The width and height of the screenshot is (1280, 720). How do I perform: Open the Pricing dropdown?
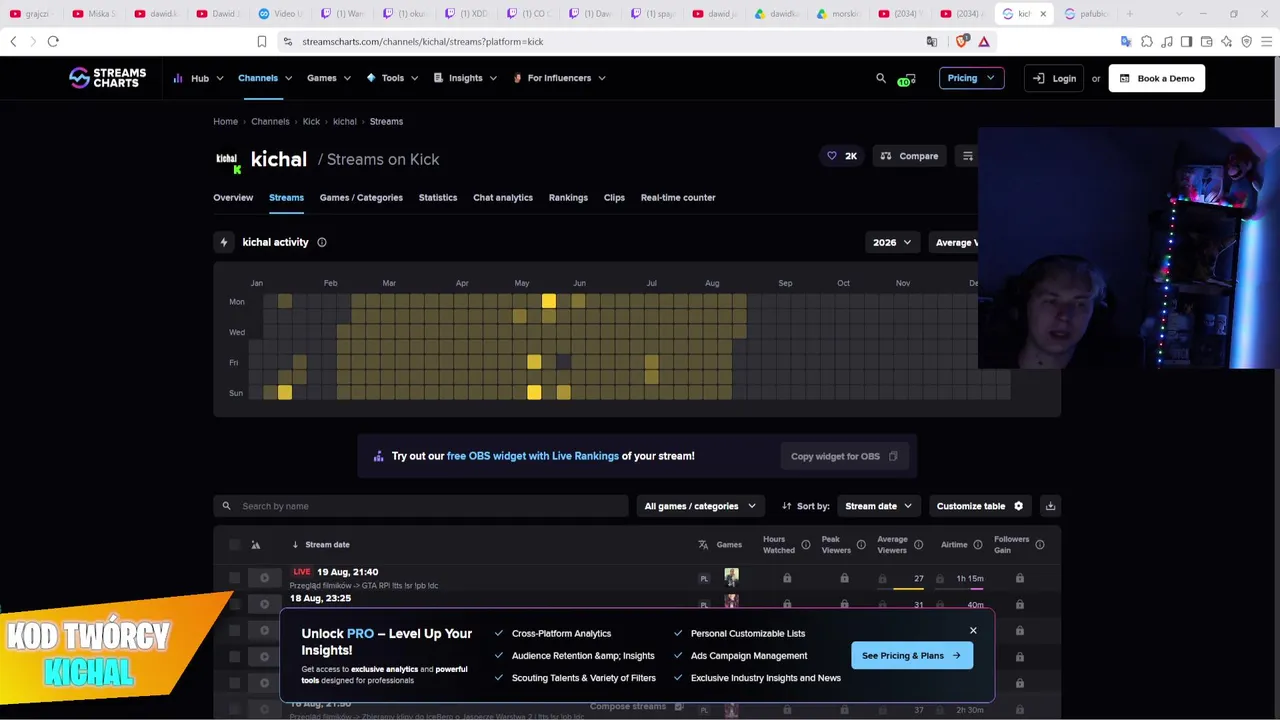coord(971,78)
